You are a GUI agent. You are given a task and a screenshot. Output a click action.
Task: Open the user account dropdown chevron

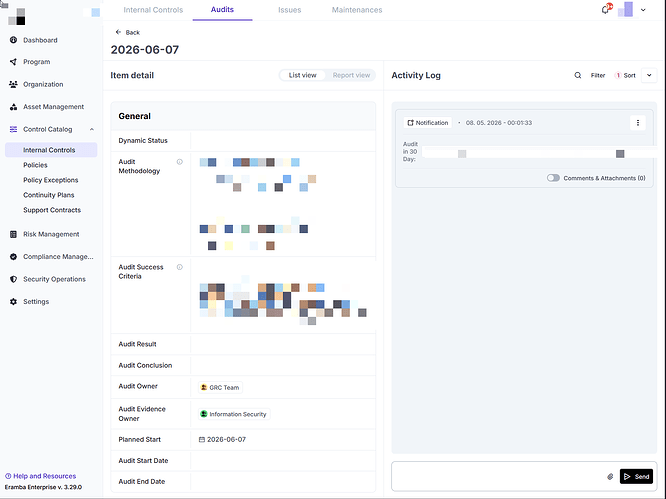pos(643,10)
